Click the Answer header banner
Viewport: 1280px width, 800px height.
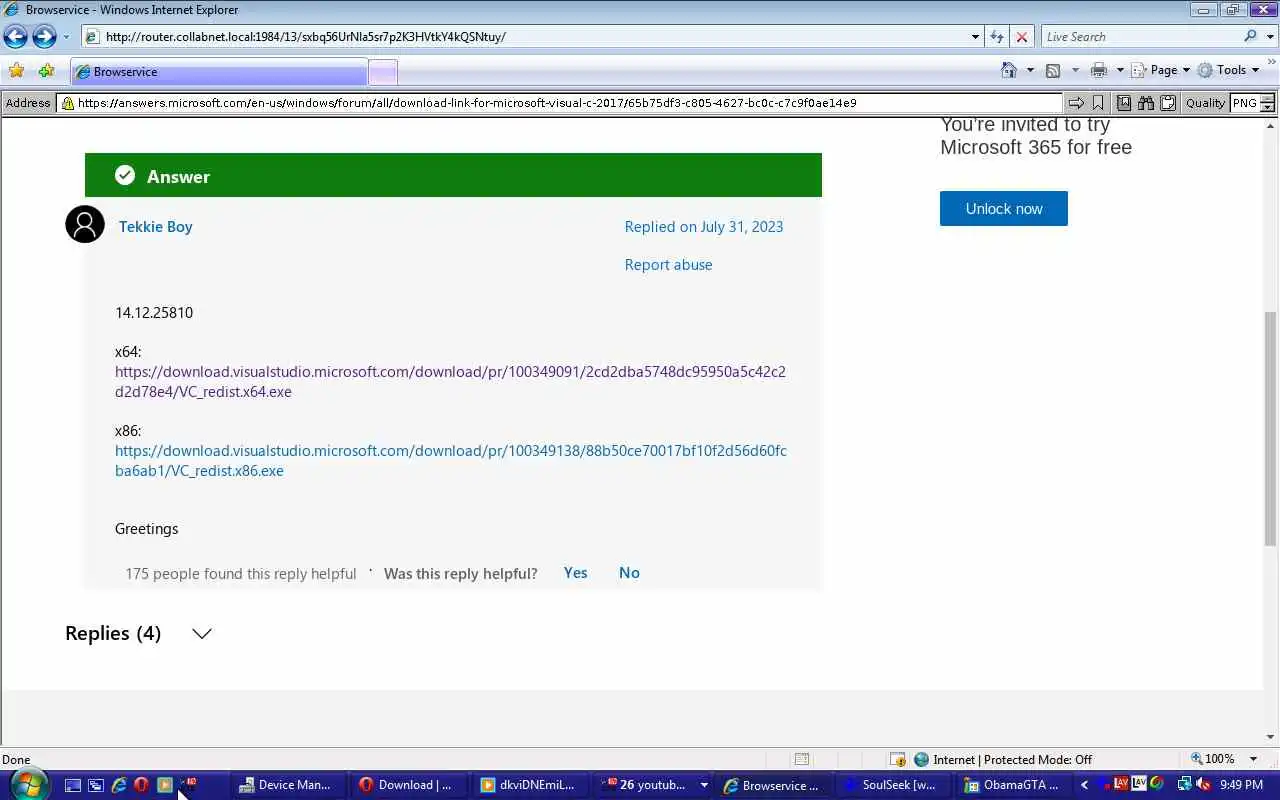pos(453,175)
